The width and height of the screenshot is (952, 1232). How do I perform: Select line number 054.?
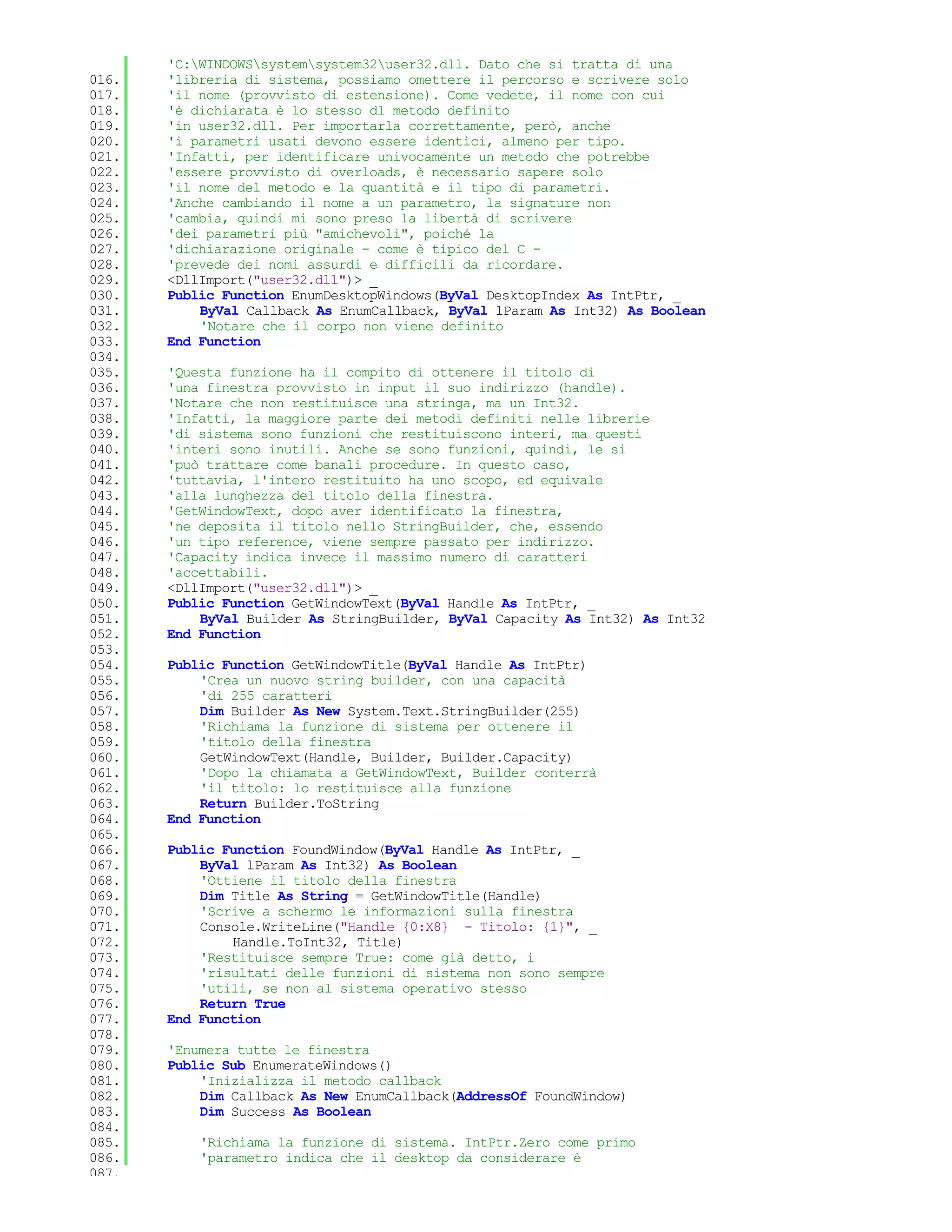(104, 665)
